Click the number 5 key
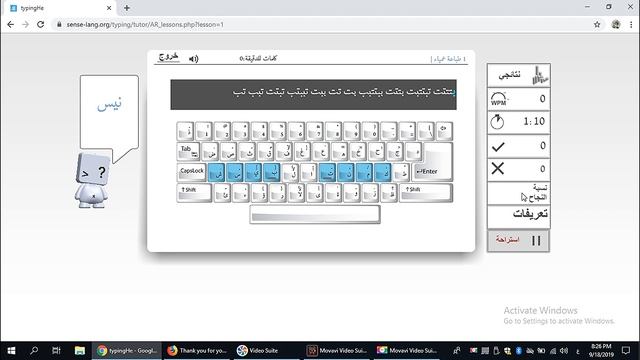Image resolution: width=640 pixels, height=360 pixels. (278, 131)
